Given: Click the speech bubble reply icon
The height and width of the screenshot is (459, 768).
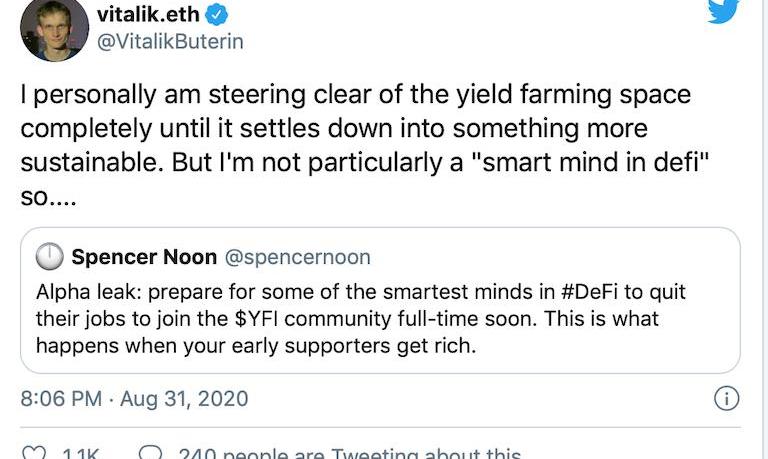Looking at the screenshot, I should [150, 453].
